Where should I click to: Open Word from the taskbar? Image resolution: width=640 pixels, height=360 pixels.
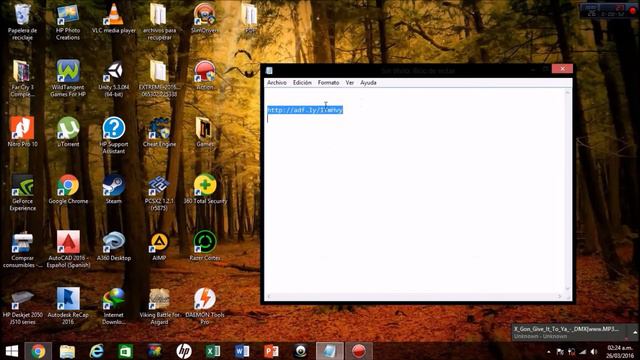pyautogui.click(x=242, y=351)
